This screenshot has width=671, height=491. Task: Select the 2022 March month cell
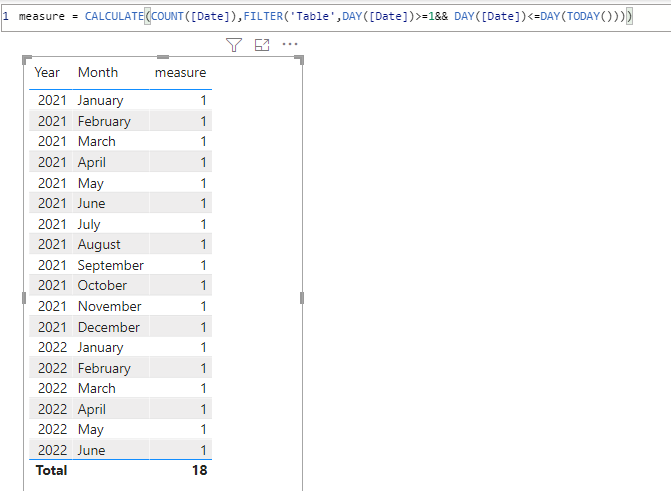pos(97,388)
